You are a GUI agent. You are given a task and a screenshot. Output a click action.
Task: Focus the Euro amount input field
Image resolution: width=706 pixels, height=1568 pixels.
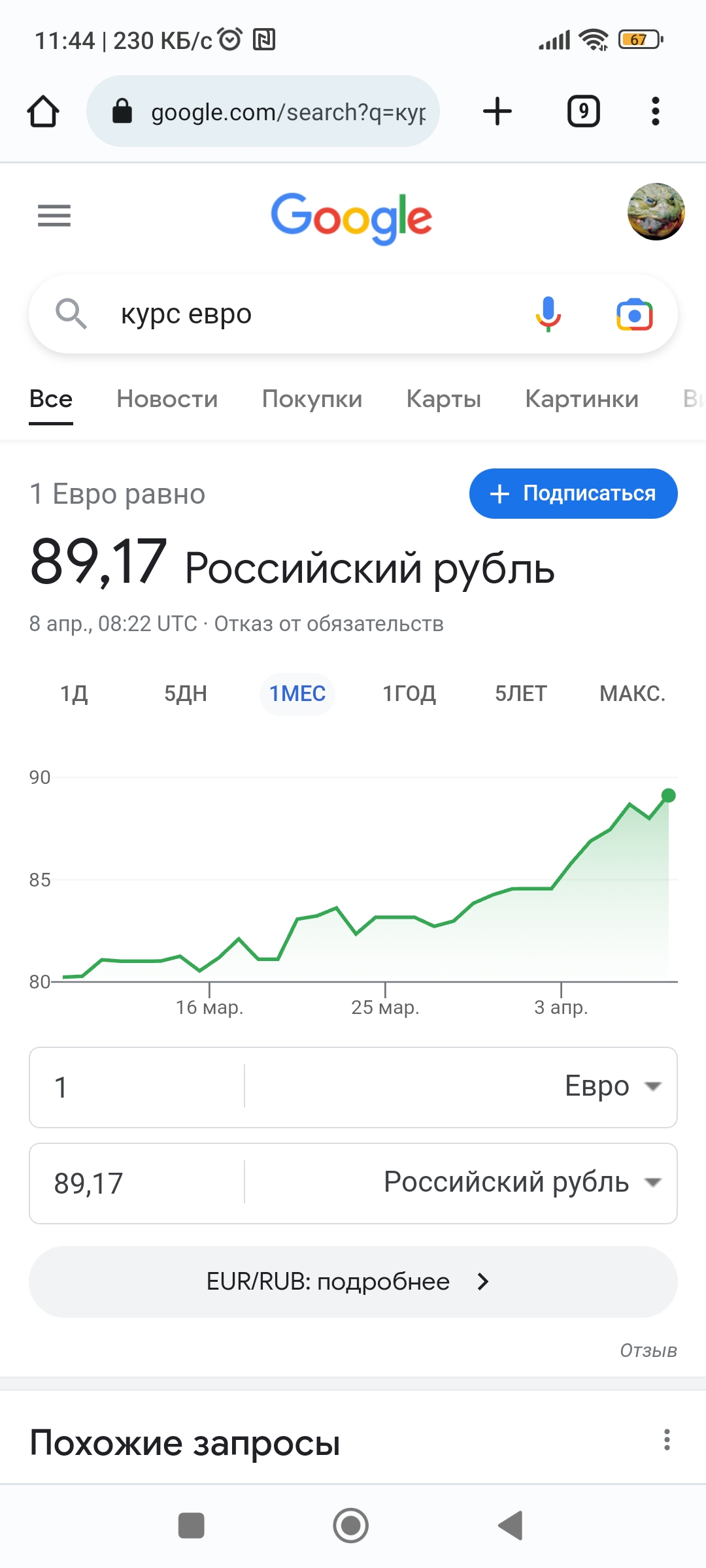pos(137,1087)
